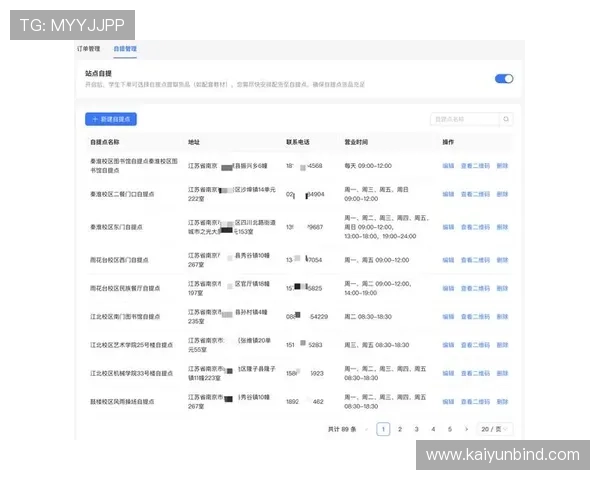Click the magnifier search icon
Image resolution: width=600 pixels, height=480 pixels.
[506, 119]
